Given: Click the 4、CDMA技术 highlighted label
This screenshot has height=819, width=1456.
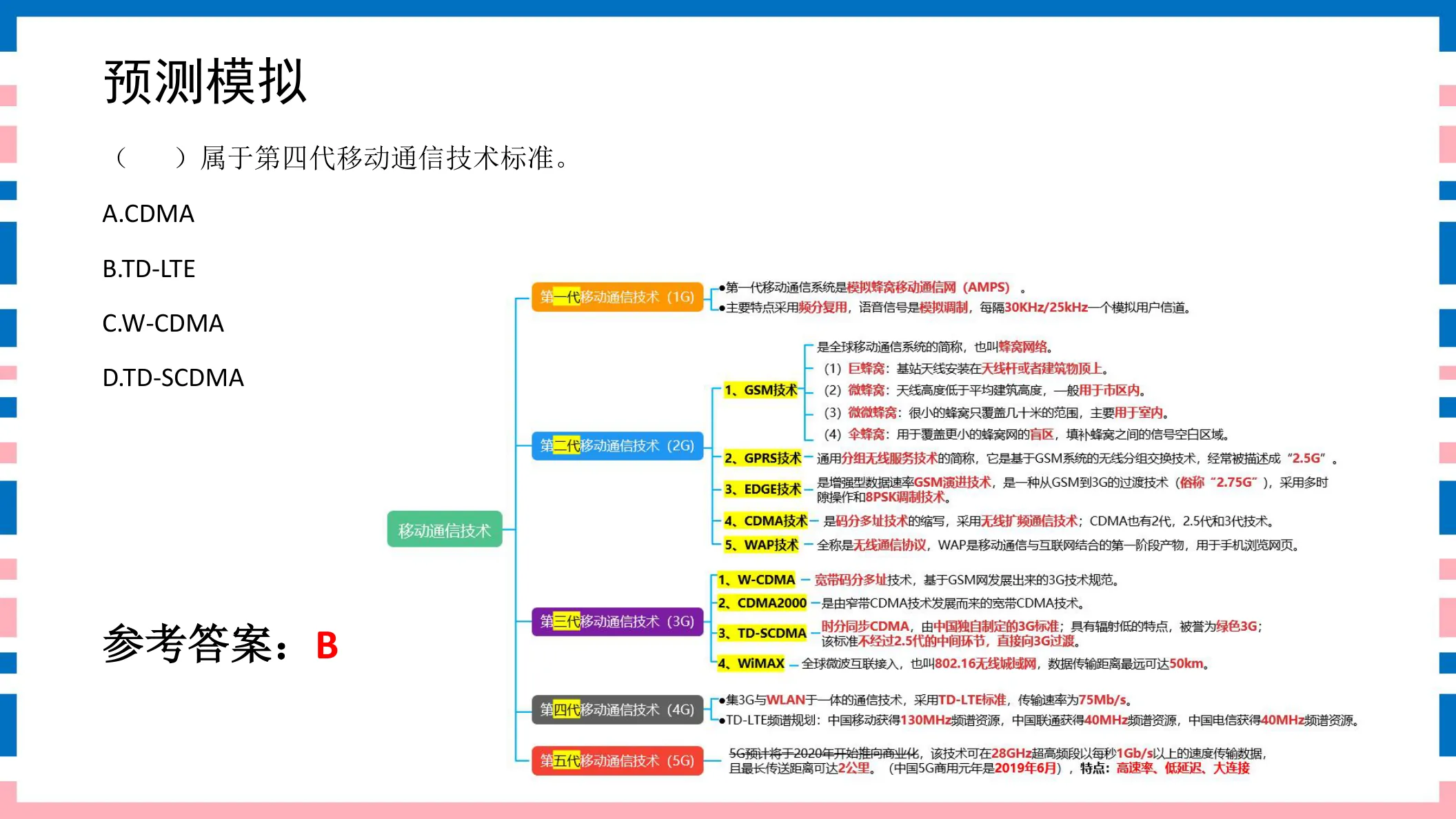Looking at the screenshot, I should coord(765,521).
